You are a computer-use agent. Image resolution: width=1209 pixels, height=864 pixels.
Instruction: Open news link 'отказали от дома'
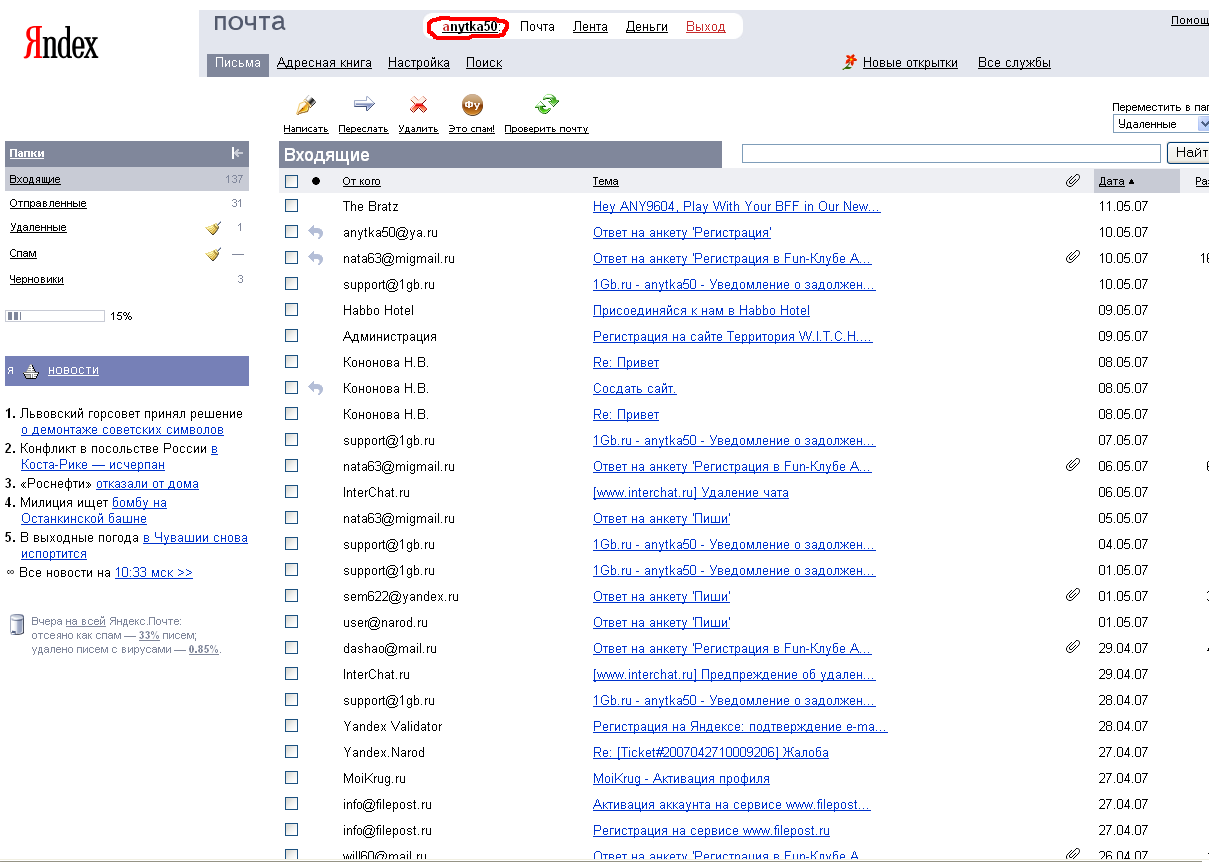coord(147,484)
